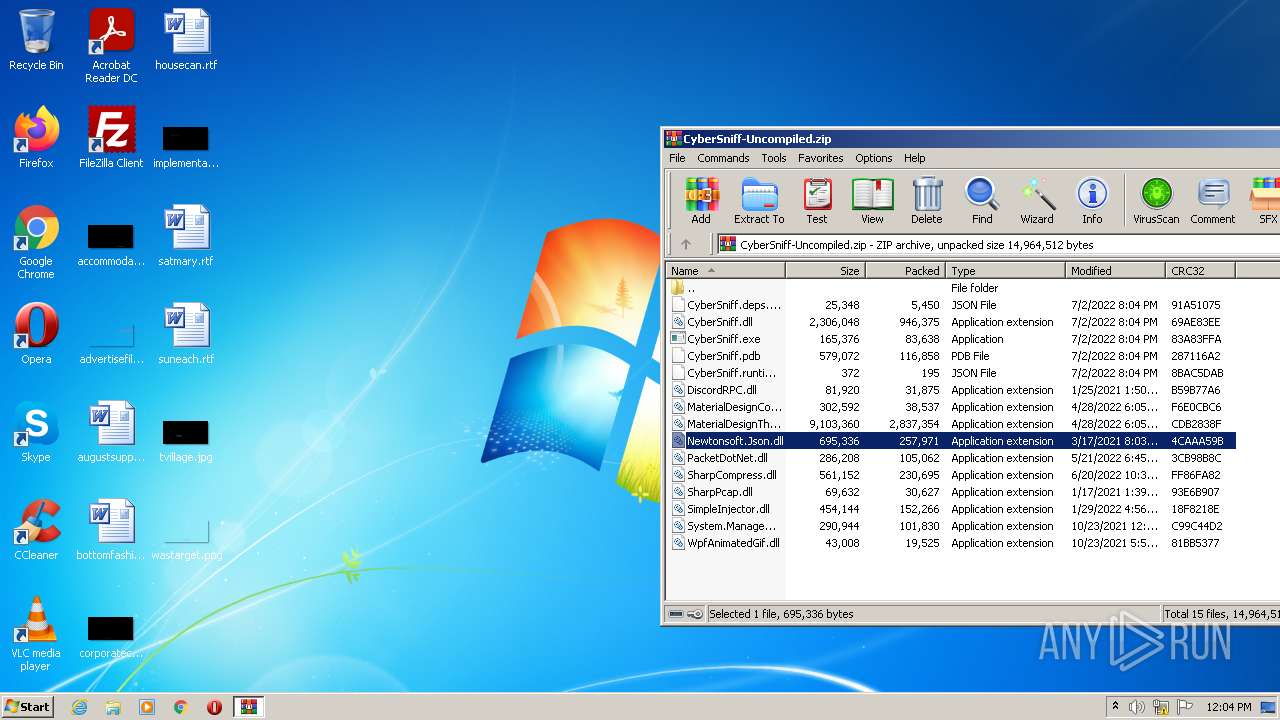Open the Favorites menu
1280x720 pixels.
pyautogui.click(x=820, y=158)
